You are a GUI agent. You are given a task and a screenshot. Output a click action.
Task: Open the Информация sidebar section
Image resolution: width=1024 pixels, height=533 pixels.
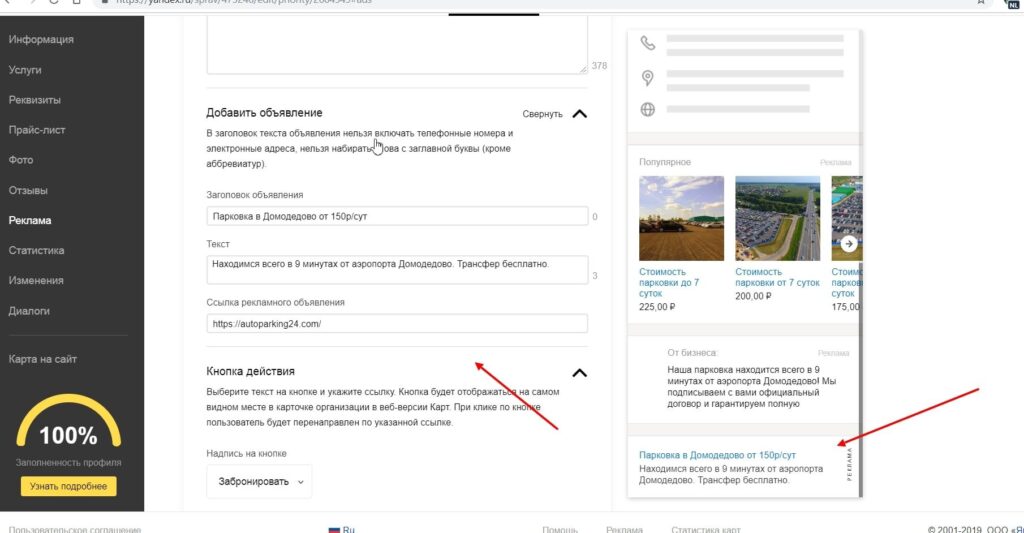point(41,40)
